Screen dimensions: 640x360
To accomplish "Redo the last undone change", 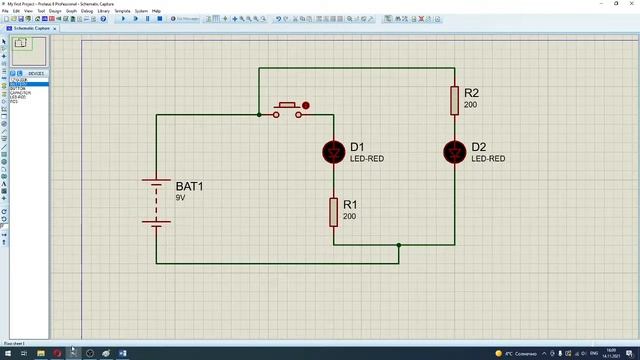I will pos(286,19).
